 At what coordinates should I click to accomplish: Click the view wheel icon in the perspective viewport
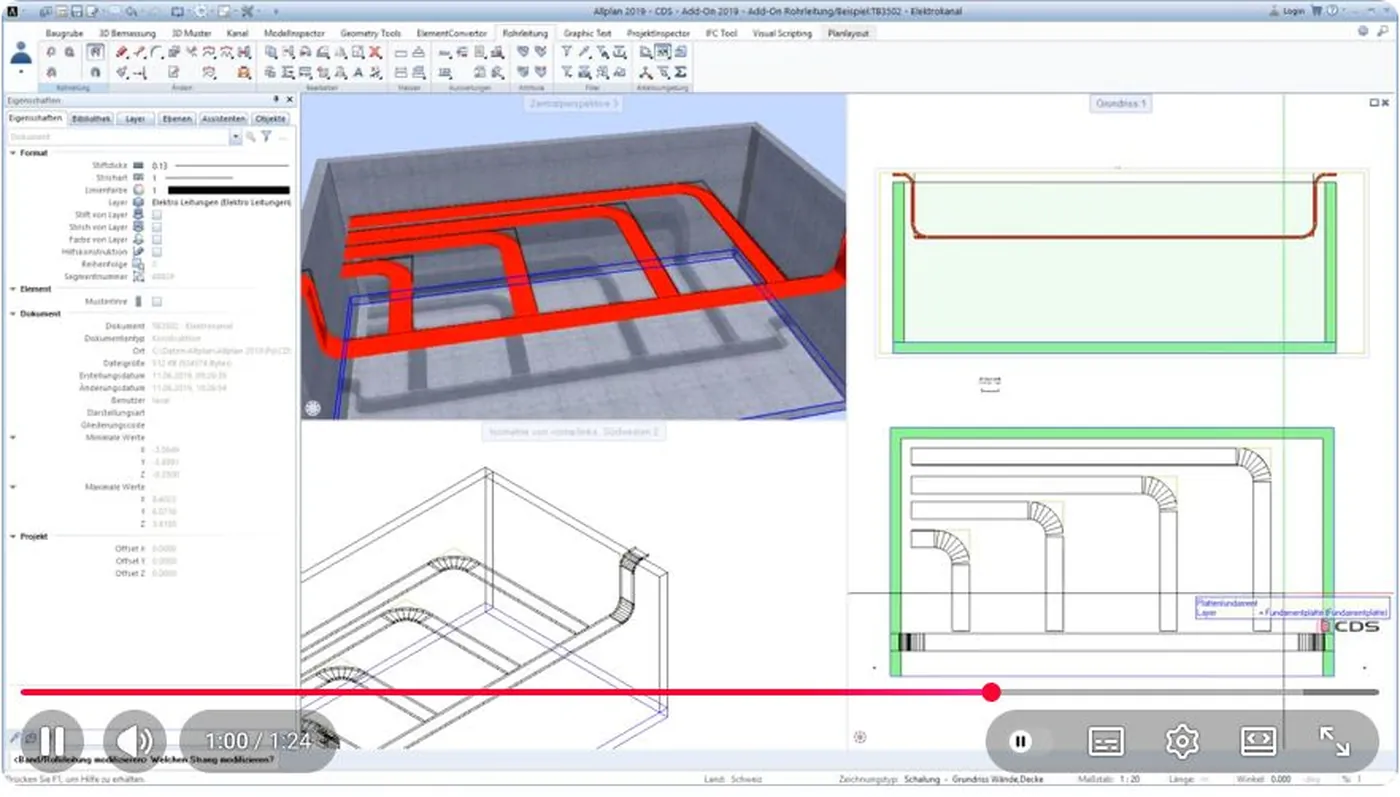point(313,408)
